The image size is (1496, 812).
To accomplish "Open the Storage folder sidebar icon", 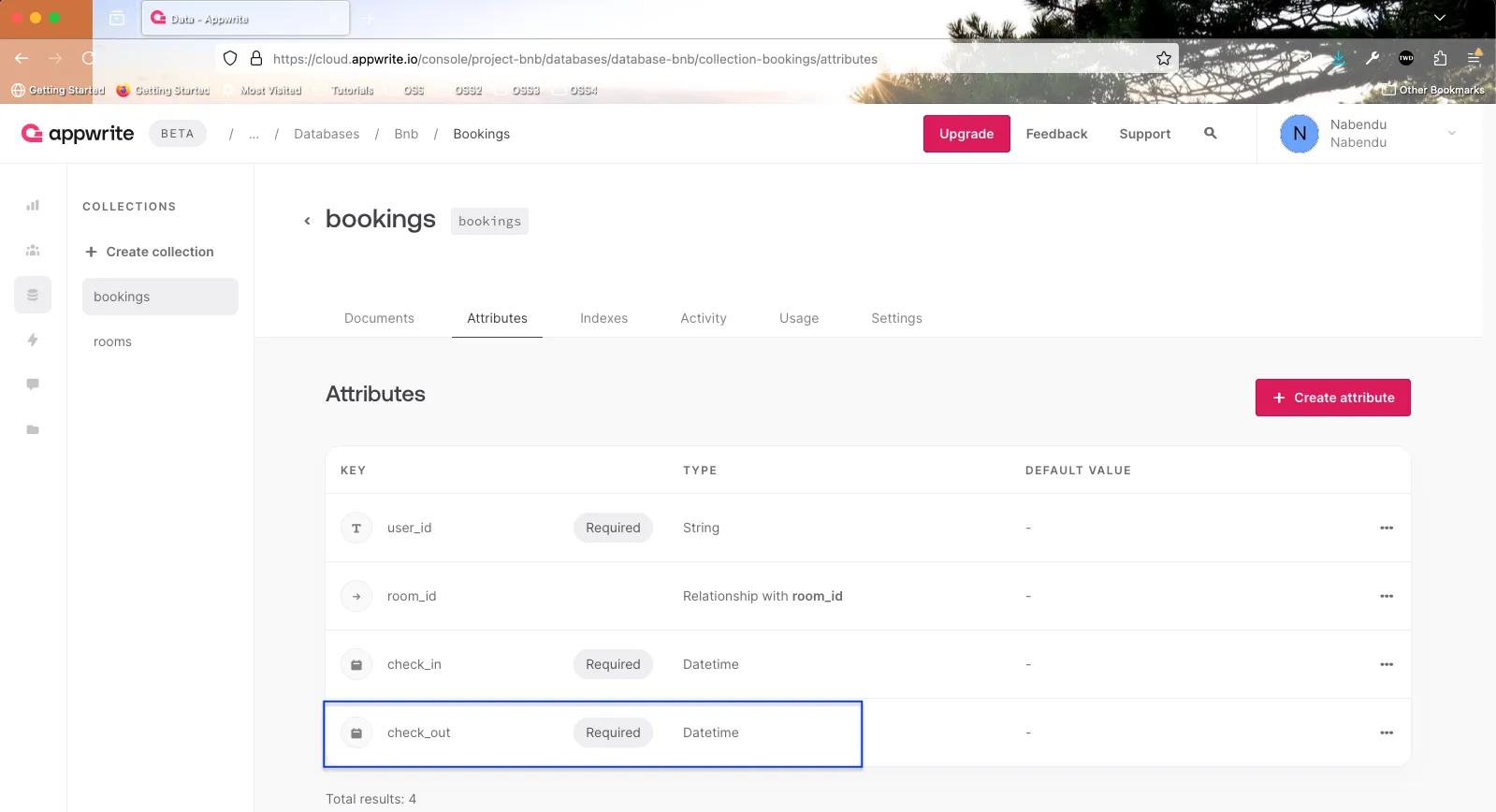I will (x=33, y=429).
